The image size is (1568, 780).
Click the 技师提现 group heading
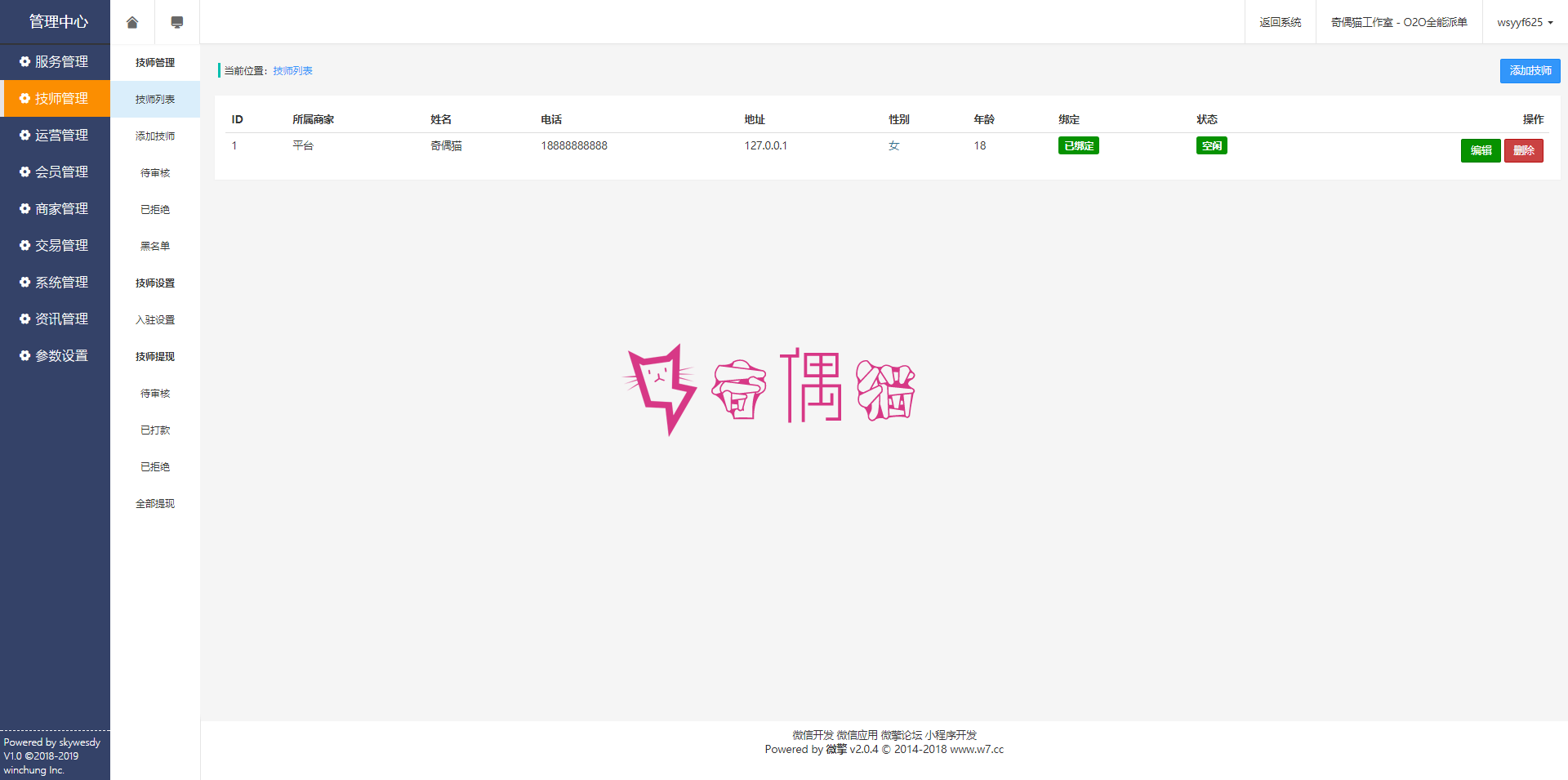click(155, 356)
